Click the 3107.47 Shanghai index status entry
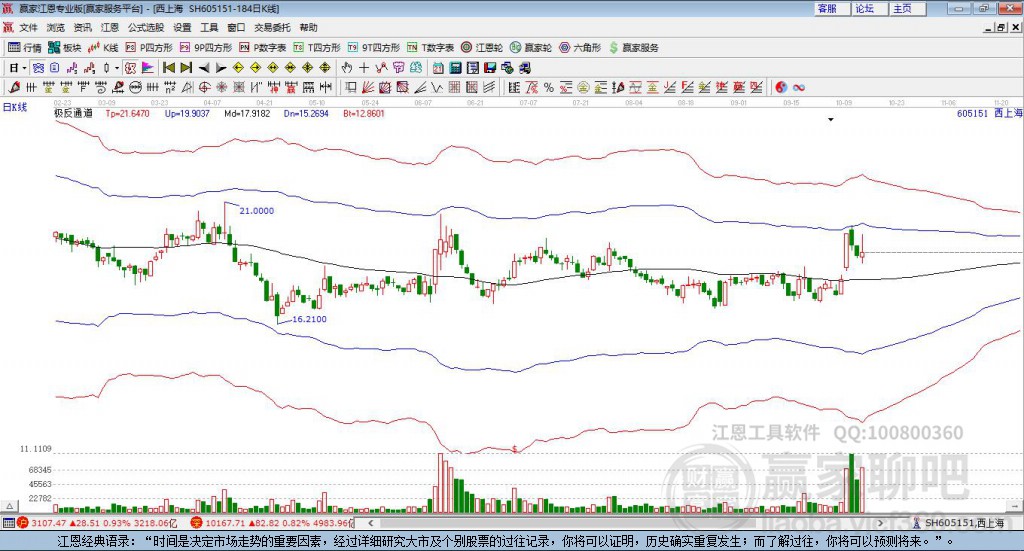Viewport: 1024px width, 551px height. pos(97,523)
